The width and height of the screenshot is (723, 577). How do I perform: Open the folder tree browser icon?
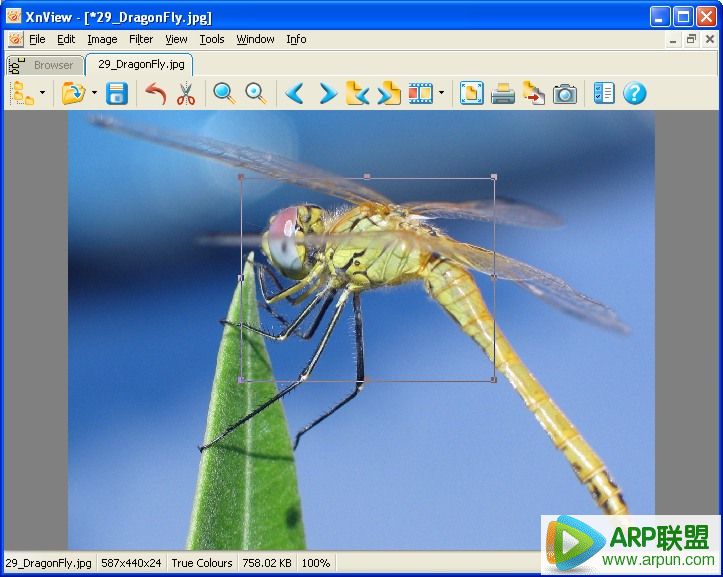coord(22,93)
